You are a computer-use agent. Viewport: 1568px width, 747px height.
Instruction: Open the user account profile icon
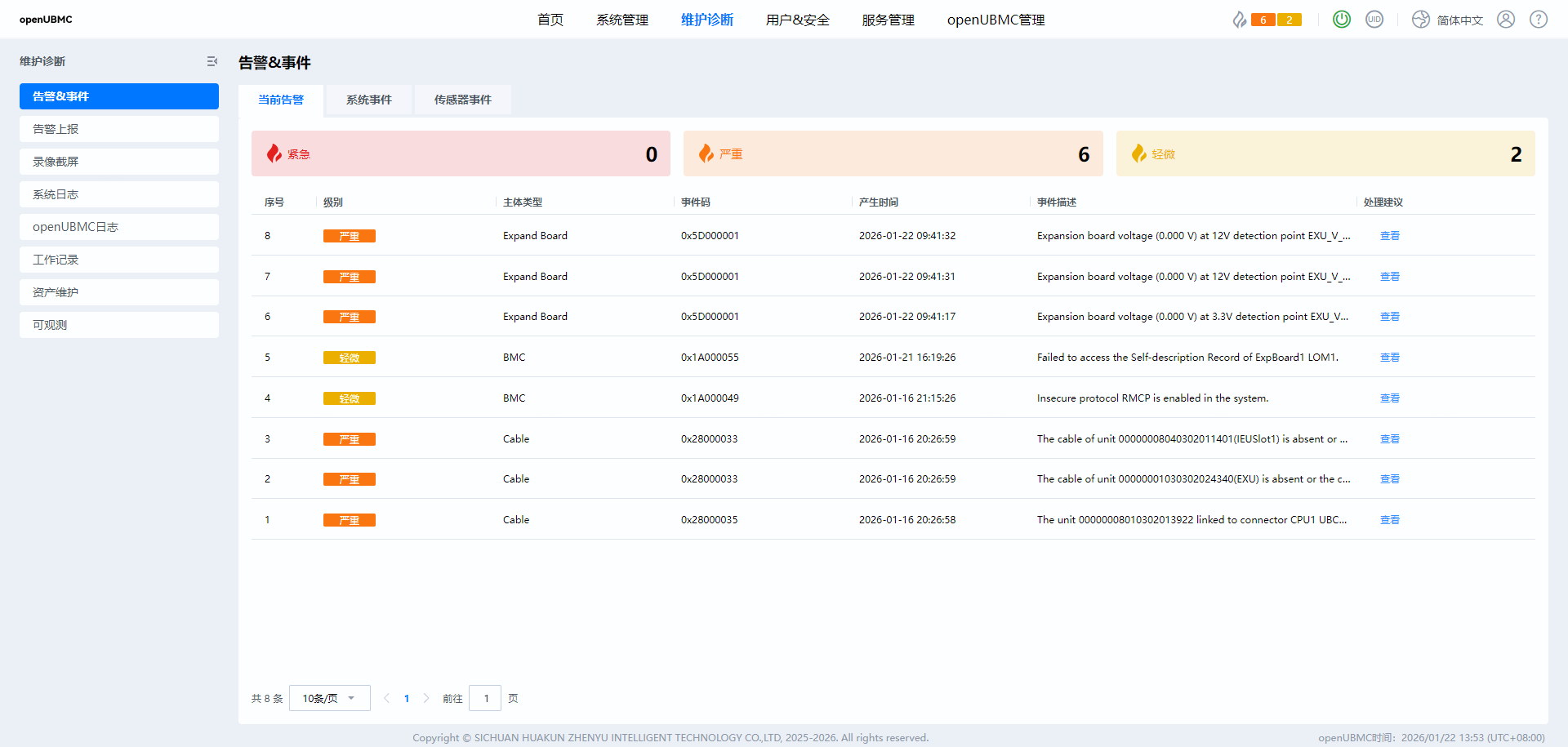tap(1505, 19)
